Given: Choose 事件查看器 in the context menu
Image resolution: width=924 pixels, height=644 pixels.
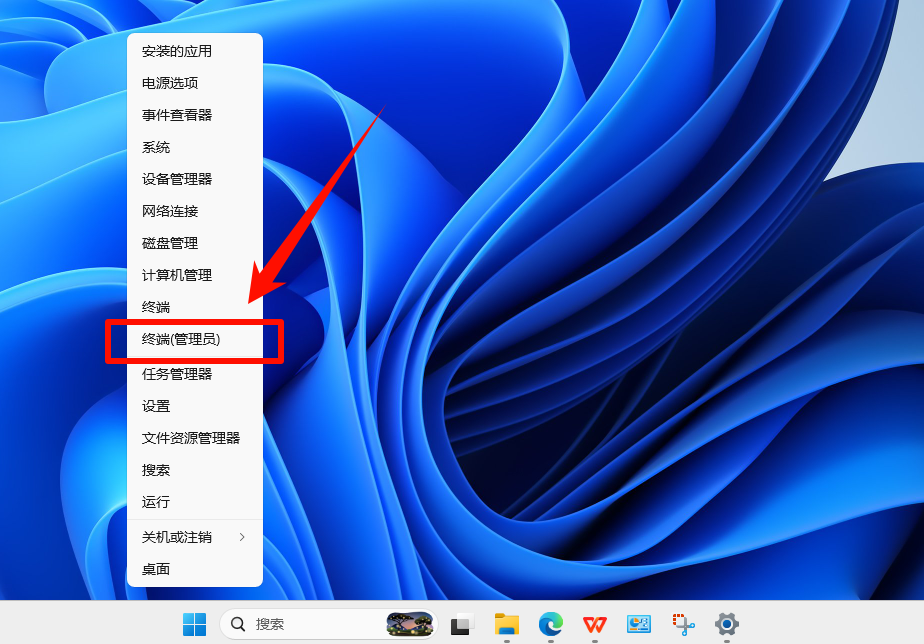Looking at the screenshot, I should [x=195, y=115].
